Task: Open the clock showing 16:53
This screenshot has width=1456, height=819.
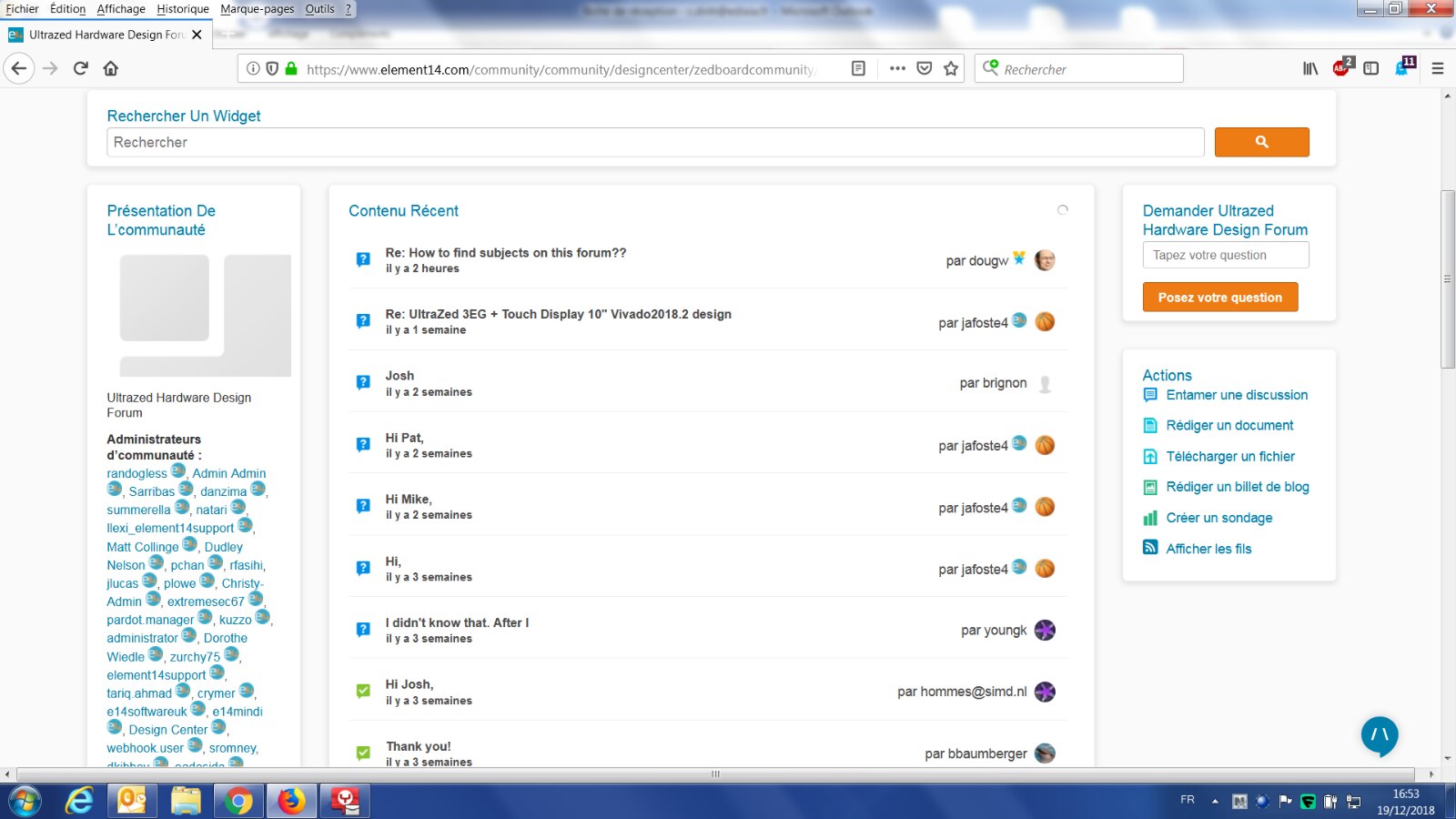Action: point(1406,802)
